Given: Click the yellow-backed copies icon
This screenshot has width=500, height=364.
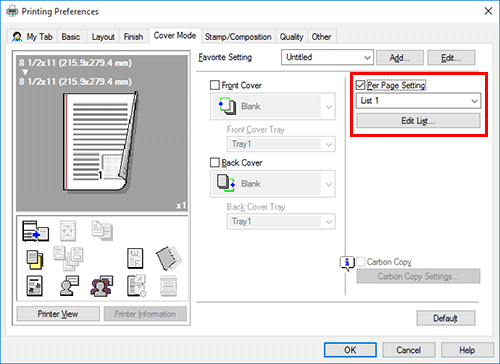Looking at the screenshot, I should [35, 260].
